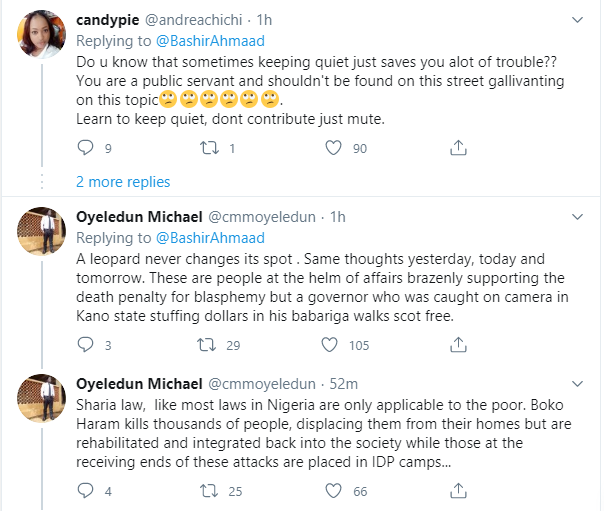
Task: Open @BashirAhmaad link in candypie's reply
Action: tap(210, 41)
